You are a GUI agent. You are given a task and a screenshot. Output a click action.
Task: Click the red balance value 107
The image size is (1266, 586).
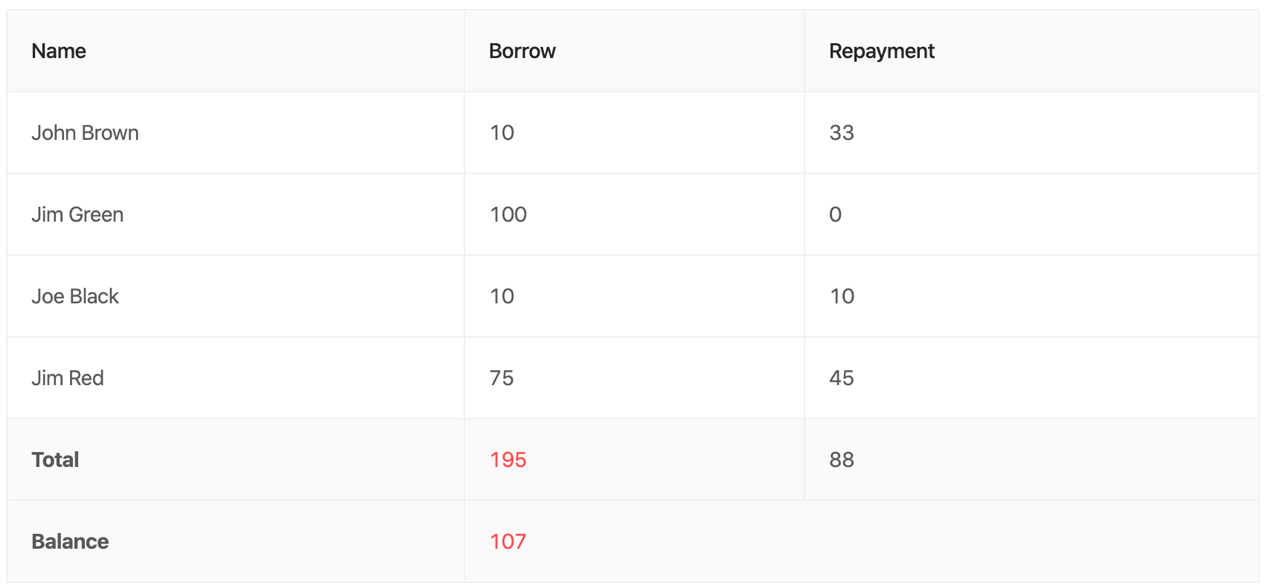pos(508,542)
